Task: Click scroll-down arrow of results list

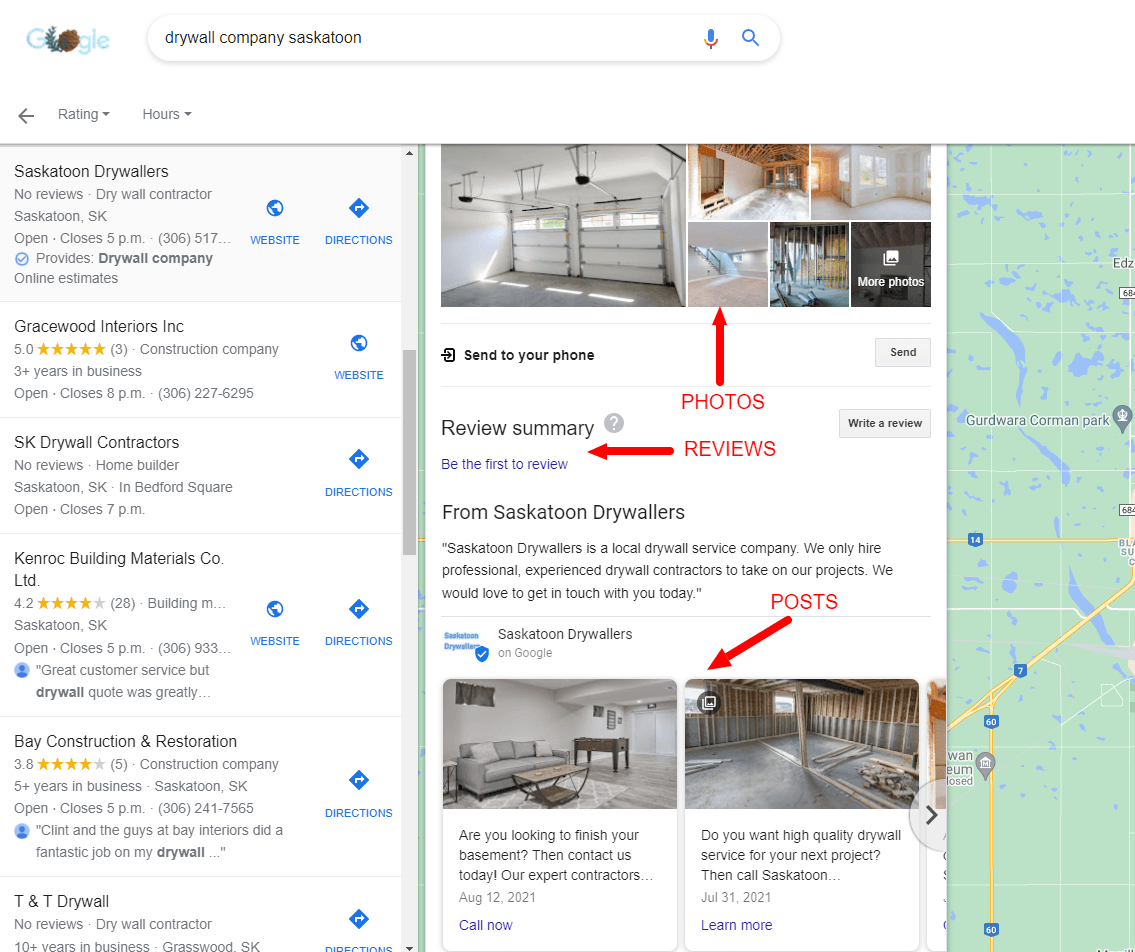Action: point(409,946)
